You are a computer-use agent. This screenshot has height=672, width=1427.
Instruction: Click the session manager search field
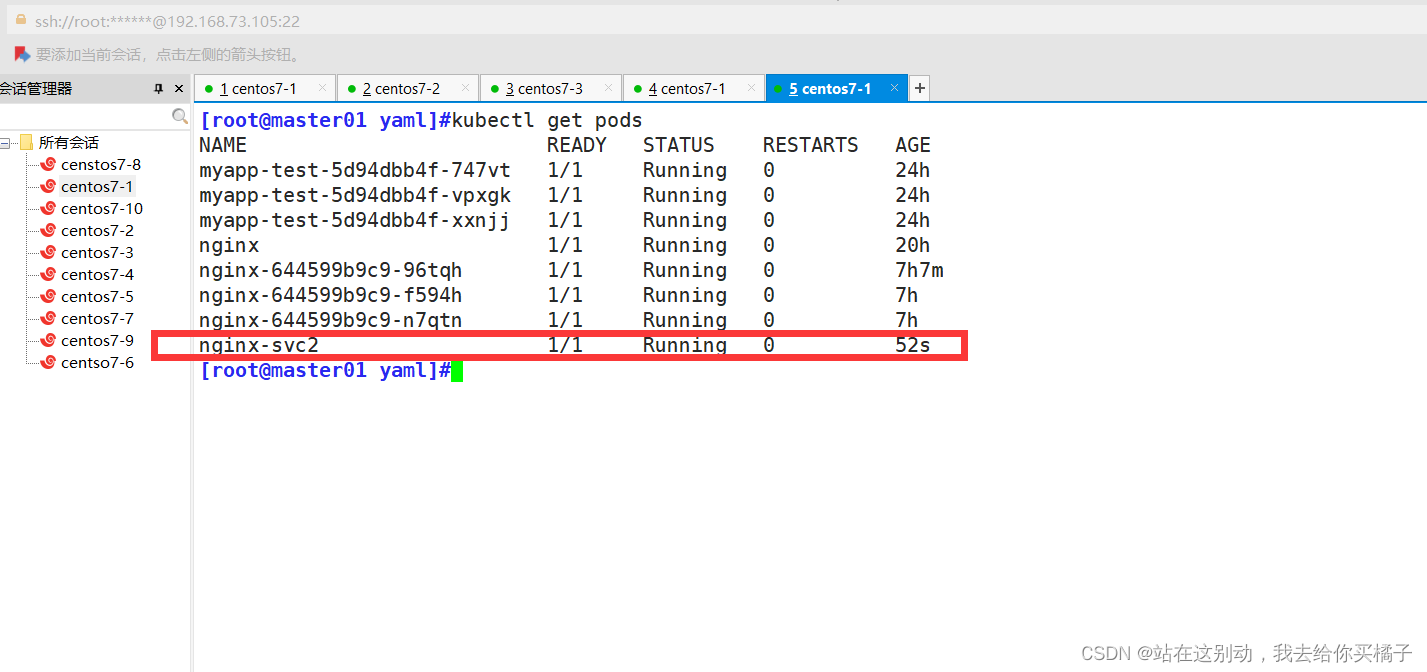click(x=85, y=116)
